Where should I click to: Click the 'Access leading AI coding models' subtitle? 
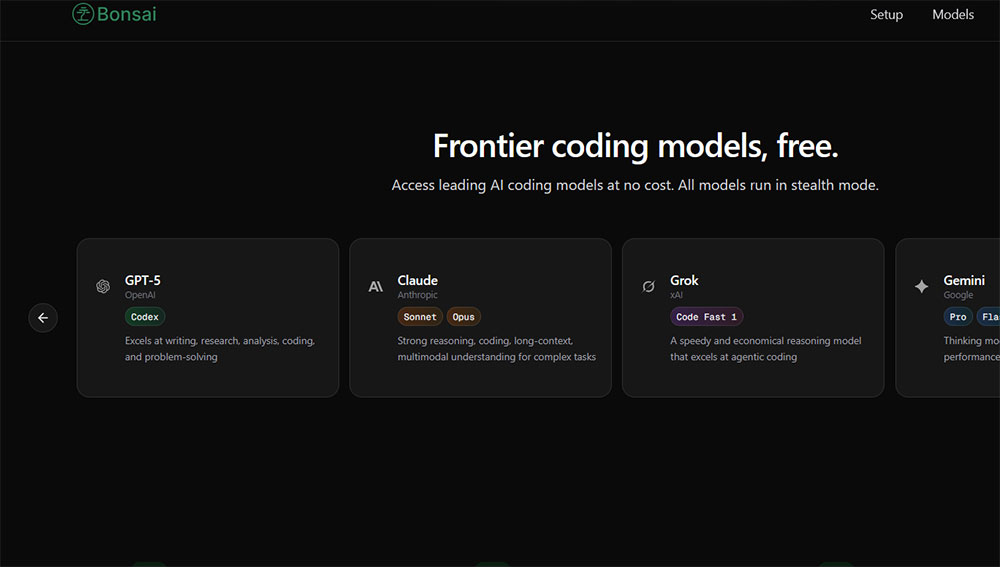(635, 185)
